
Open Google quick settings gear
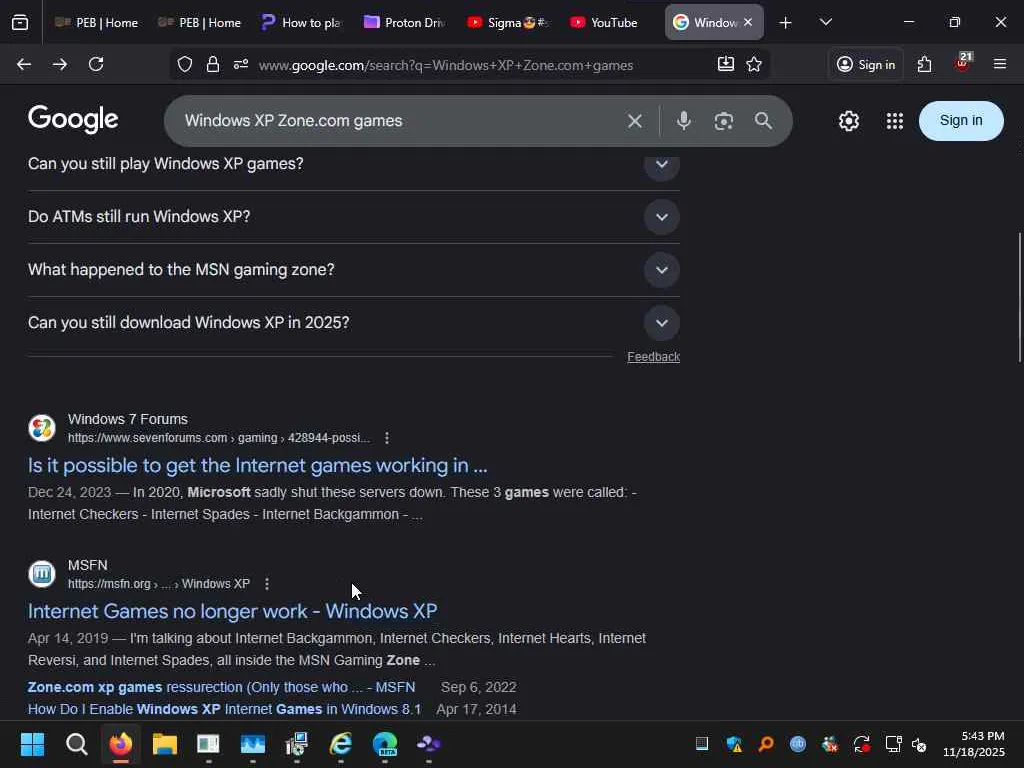click(x=848, y=121)
